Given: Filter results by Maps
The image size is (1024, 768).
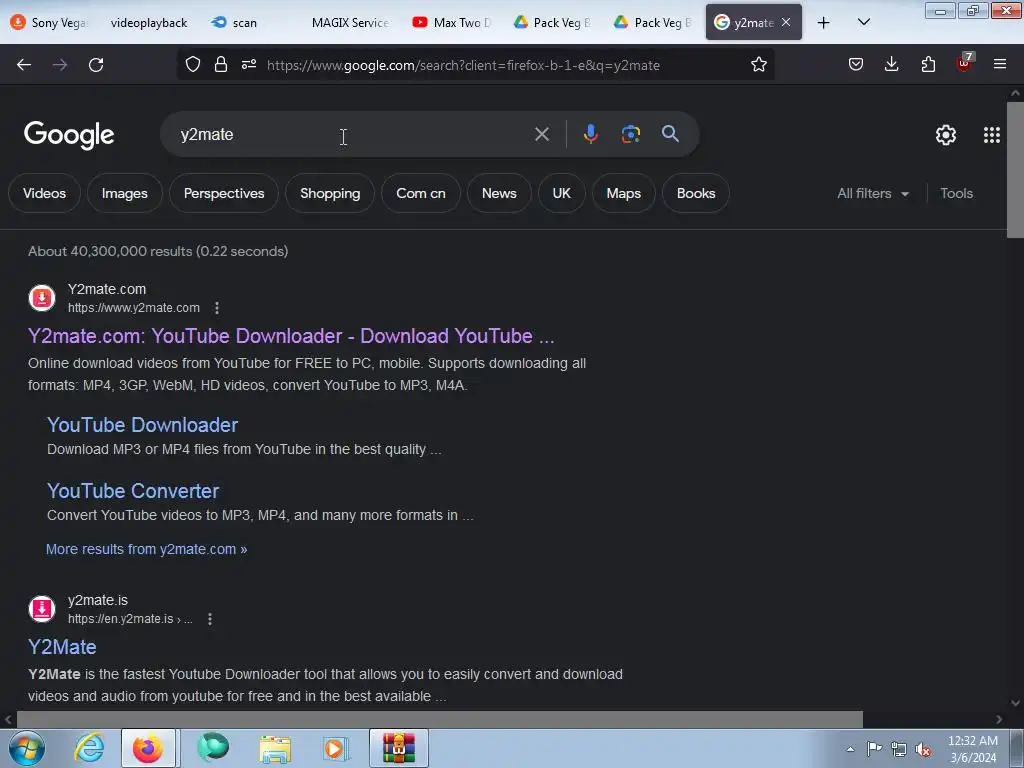Looking at the screenshot, I should (x=624, y=193).
